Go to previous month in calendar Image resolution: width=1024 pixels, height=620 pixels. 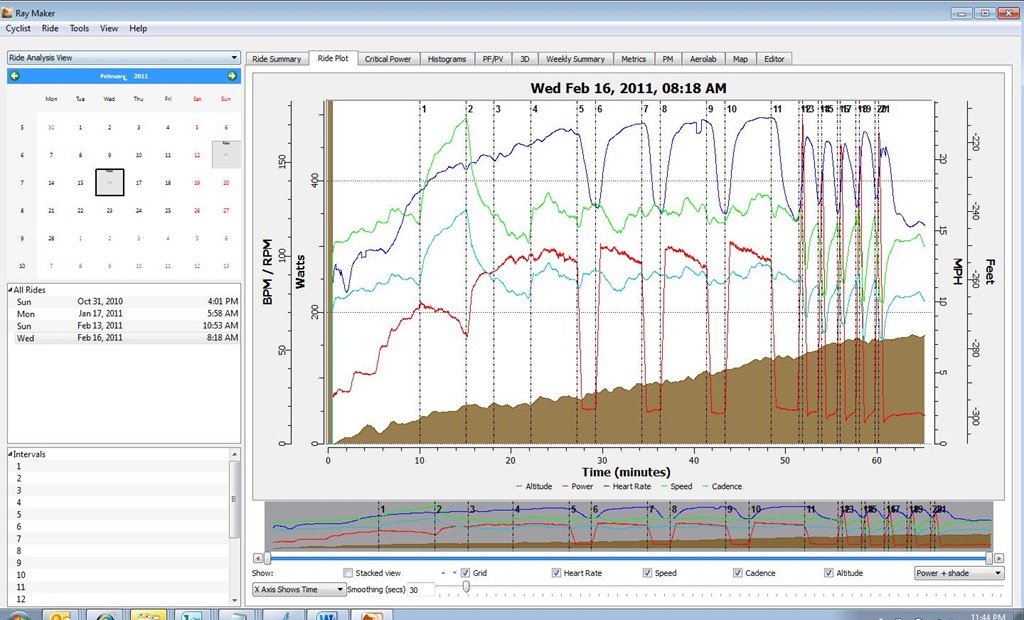click(14, 76)
